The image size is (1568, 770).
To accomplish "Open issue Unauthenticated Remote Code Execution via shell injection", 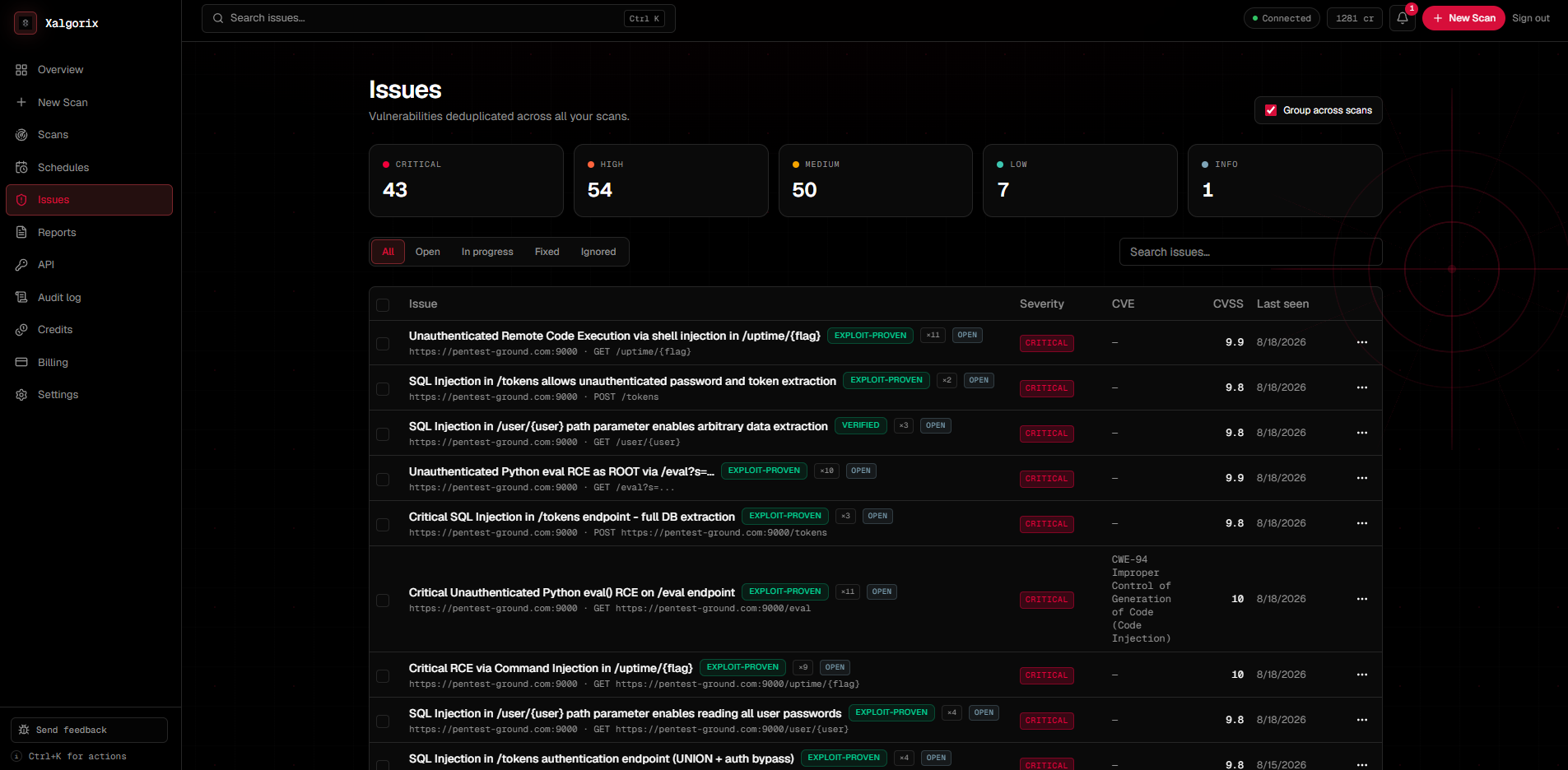I will pos(614,336).
